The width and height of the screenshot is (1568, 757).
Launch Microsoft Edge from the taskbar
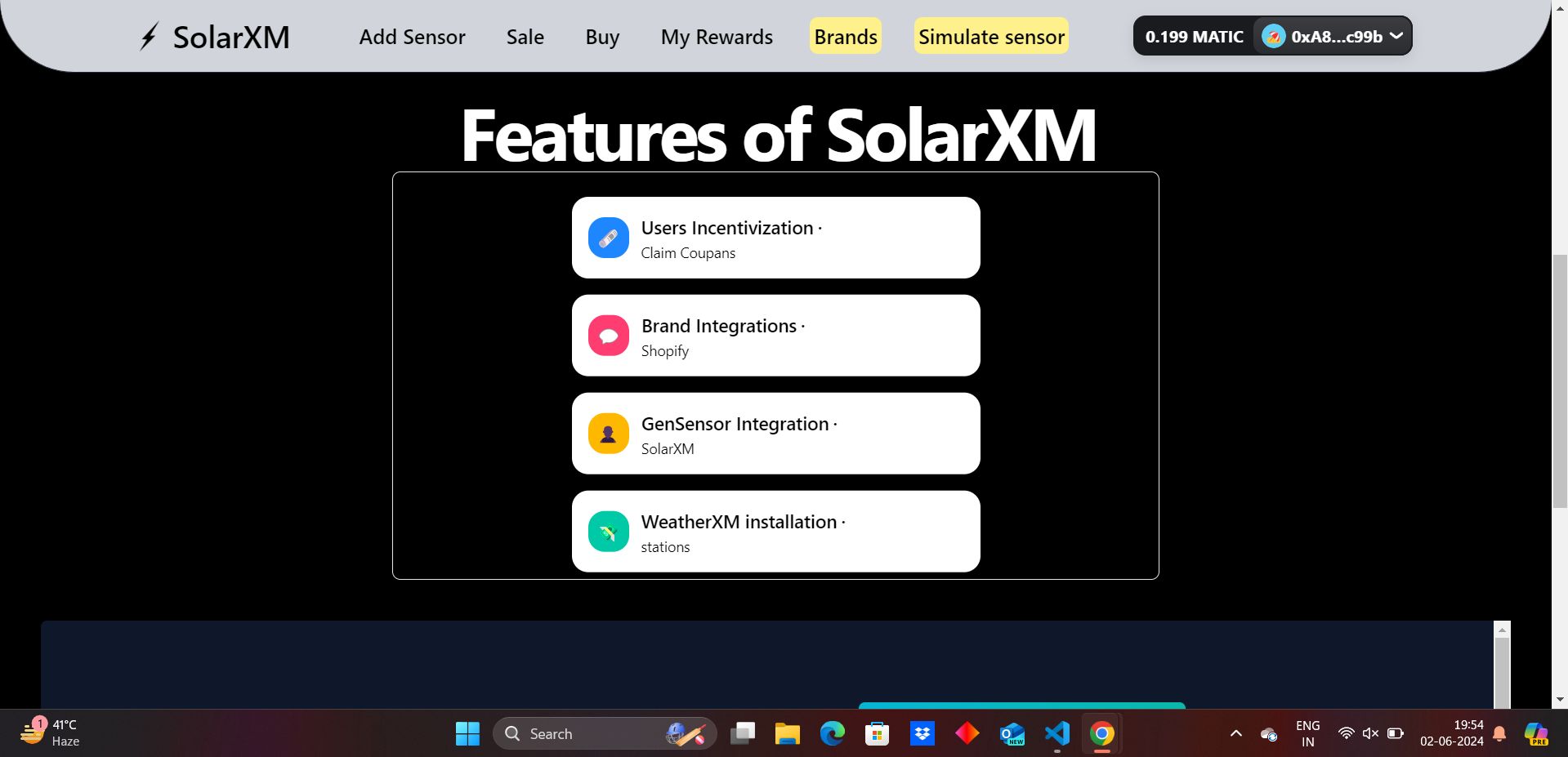(833, 733)
